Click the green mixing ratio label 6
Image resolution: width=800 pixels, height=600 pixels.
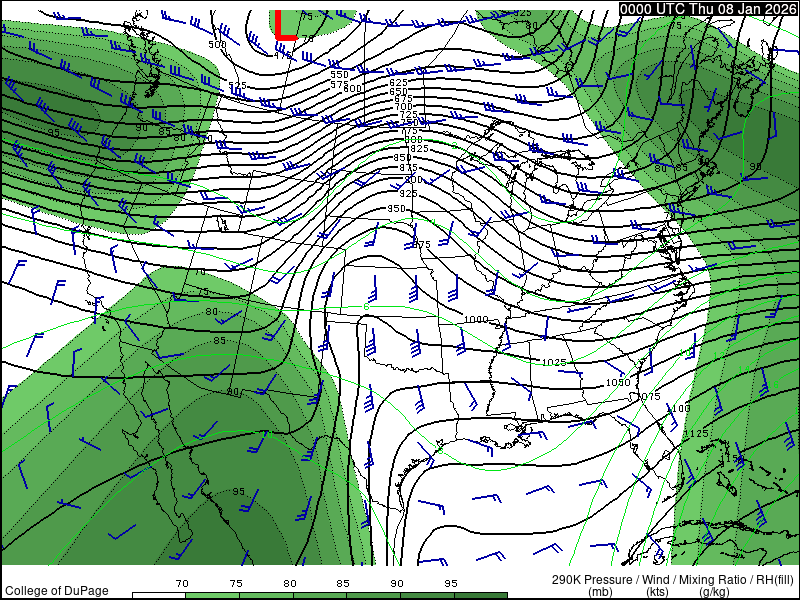tap(366, 307)
